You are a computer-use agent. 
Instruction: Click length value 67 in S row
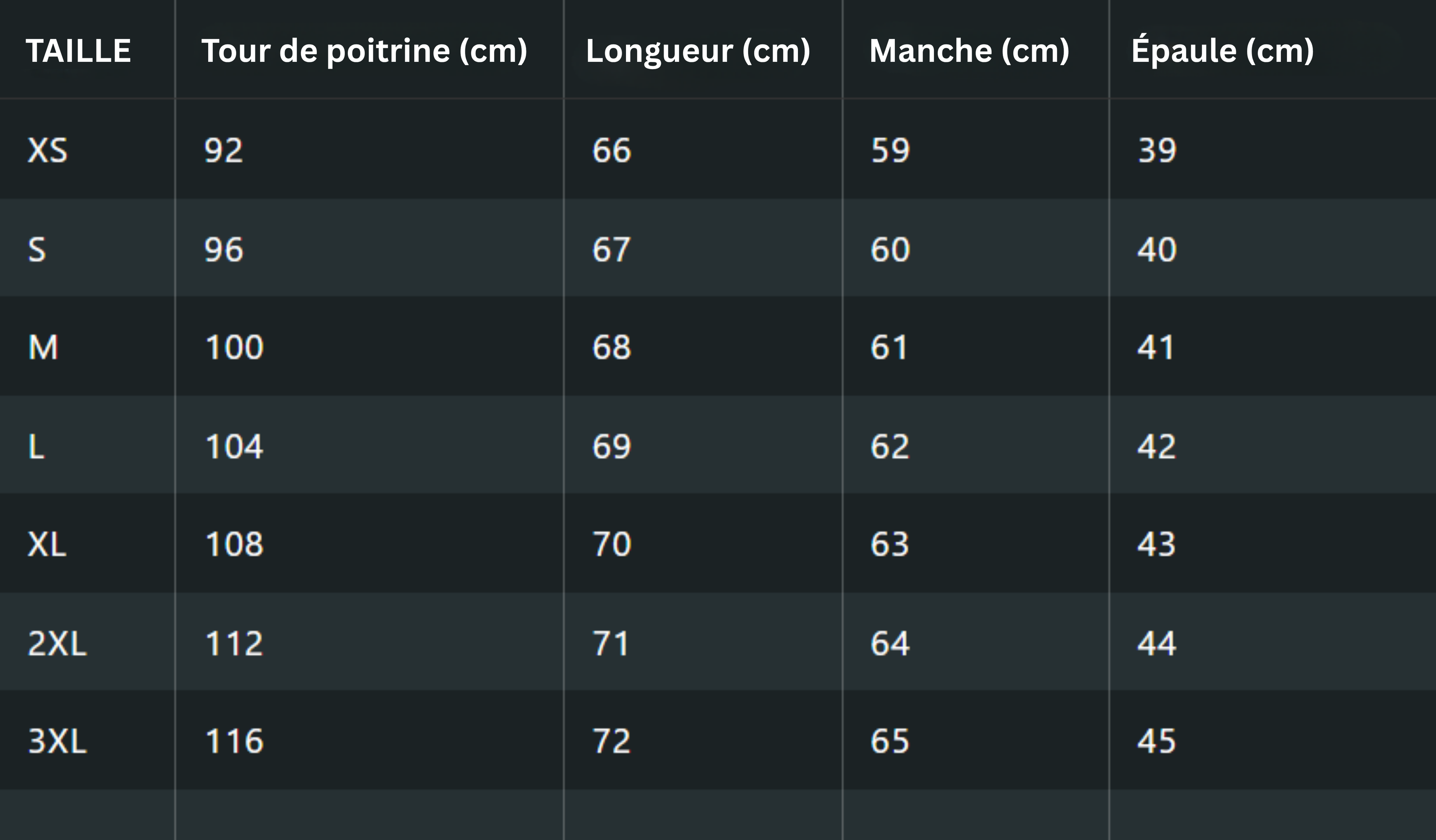point(612,249)
